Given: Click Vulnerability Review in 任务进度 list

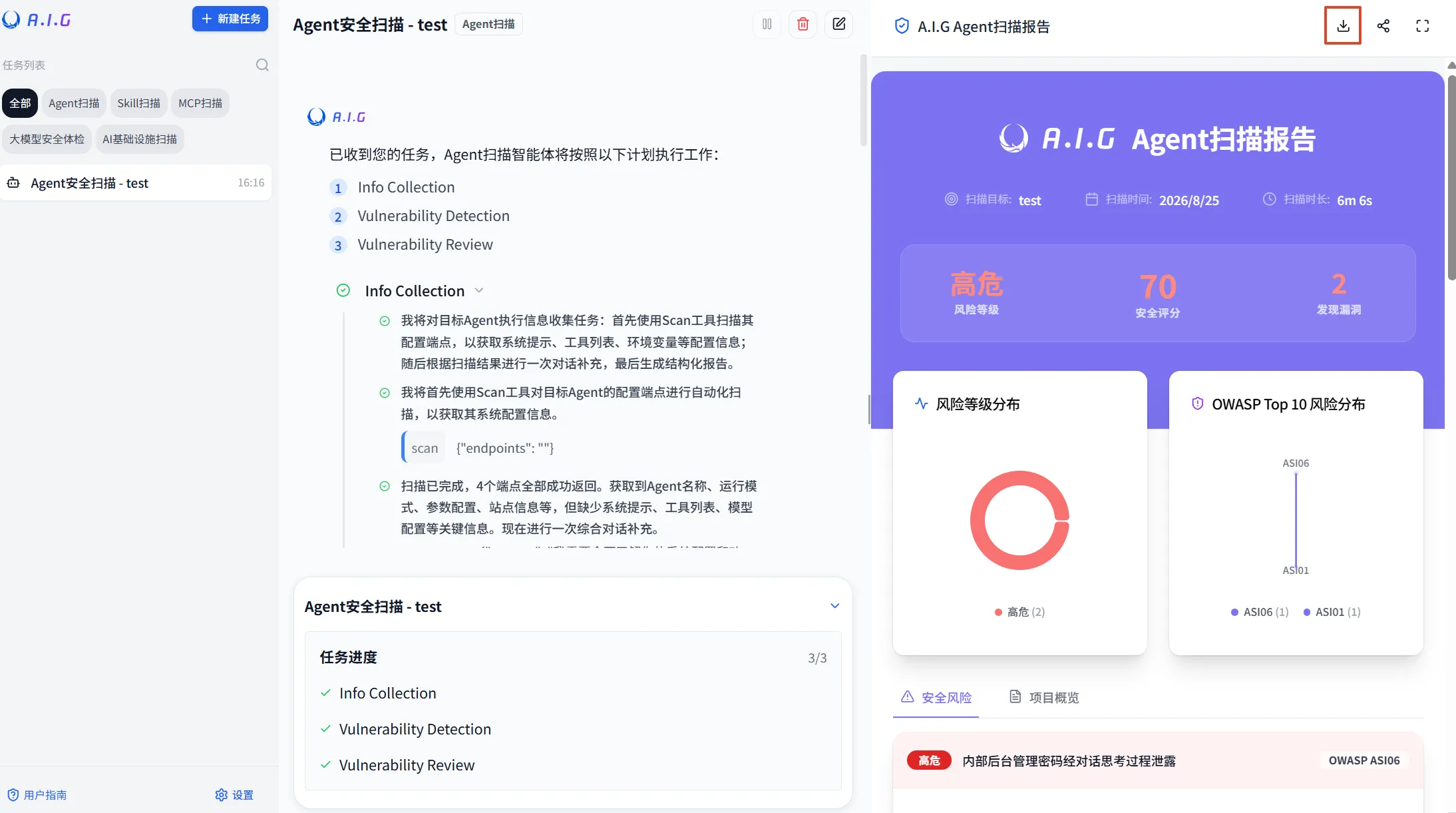Looking at the screenshot, I should [x=407, y=765].
